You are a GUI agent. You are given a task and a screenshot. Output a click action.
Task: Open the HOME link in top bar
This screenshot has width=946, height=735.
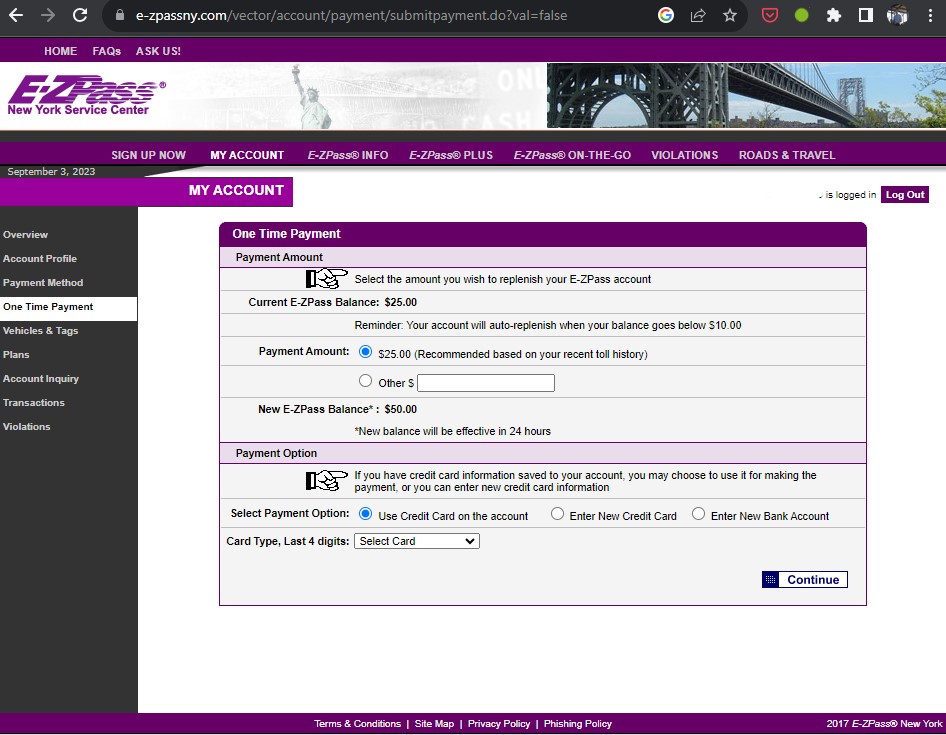[60, 51]
